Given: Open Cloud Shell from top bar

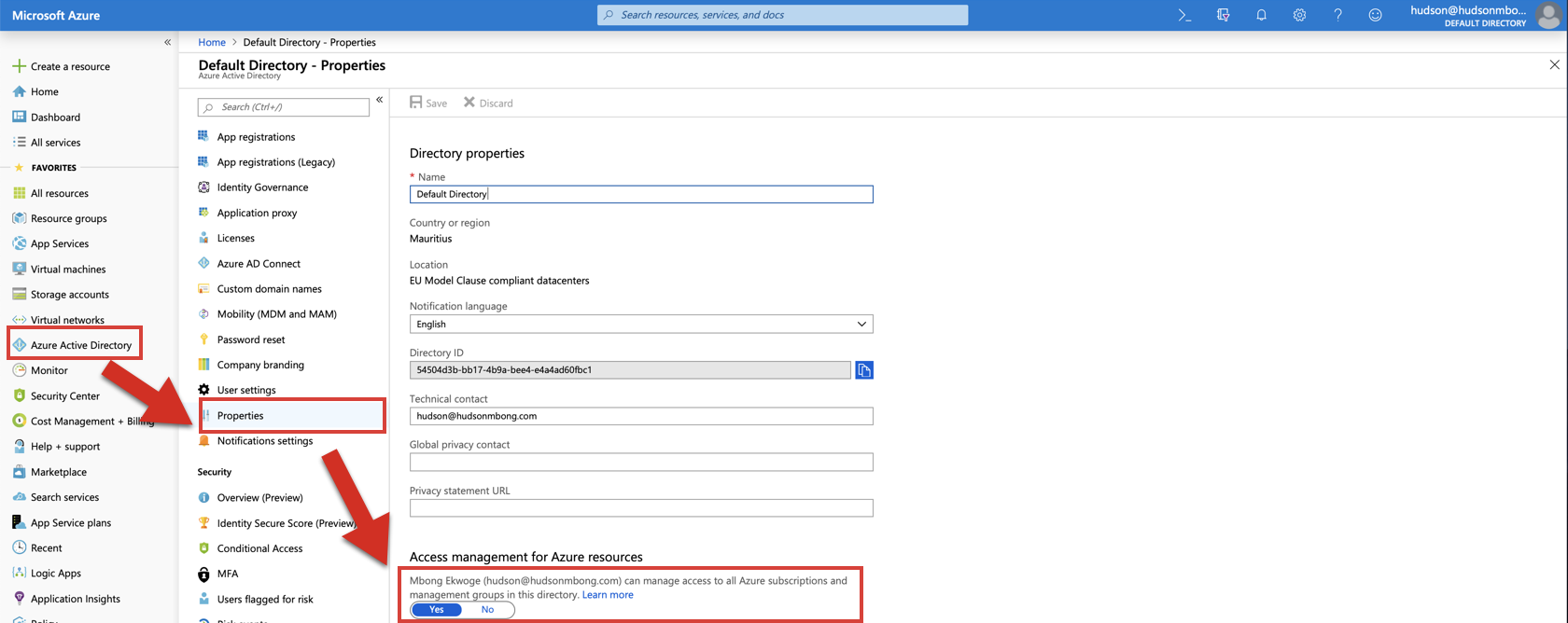Looking at the screenshot, I should 1184,15.
